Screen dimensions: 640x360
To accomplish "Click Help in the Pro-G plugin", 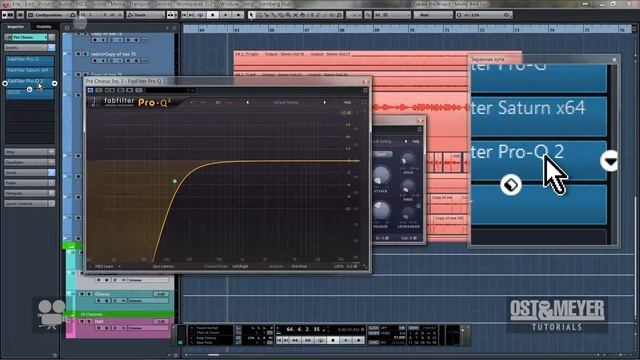I will click(416, 141).
